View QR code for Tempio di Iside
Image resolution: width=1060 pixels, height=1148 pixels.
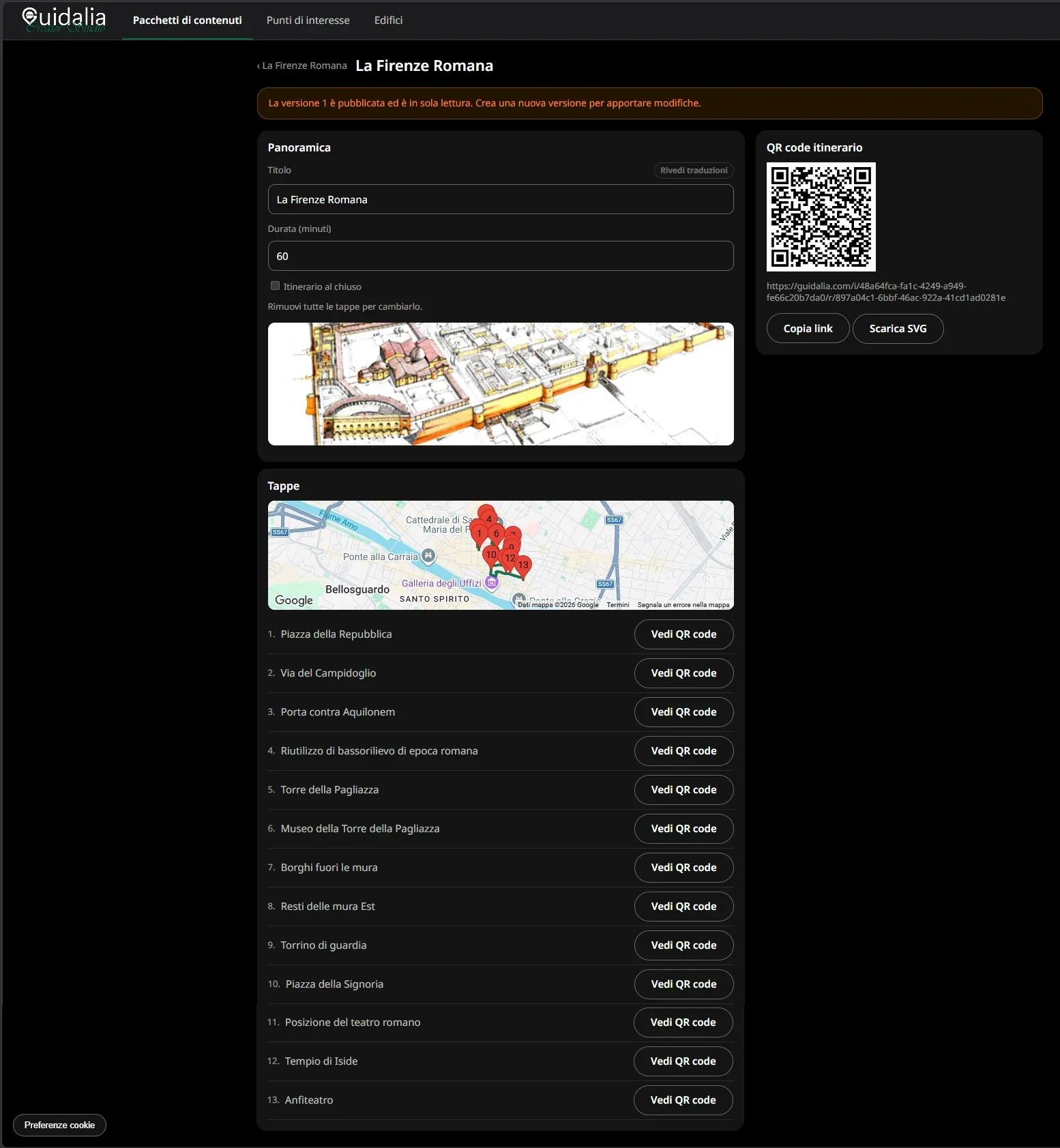(x=683, y=1061)
